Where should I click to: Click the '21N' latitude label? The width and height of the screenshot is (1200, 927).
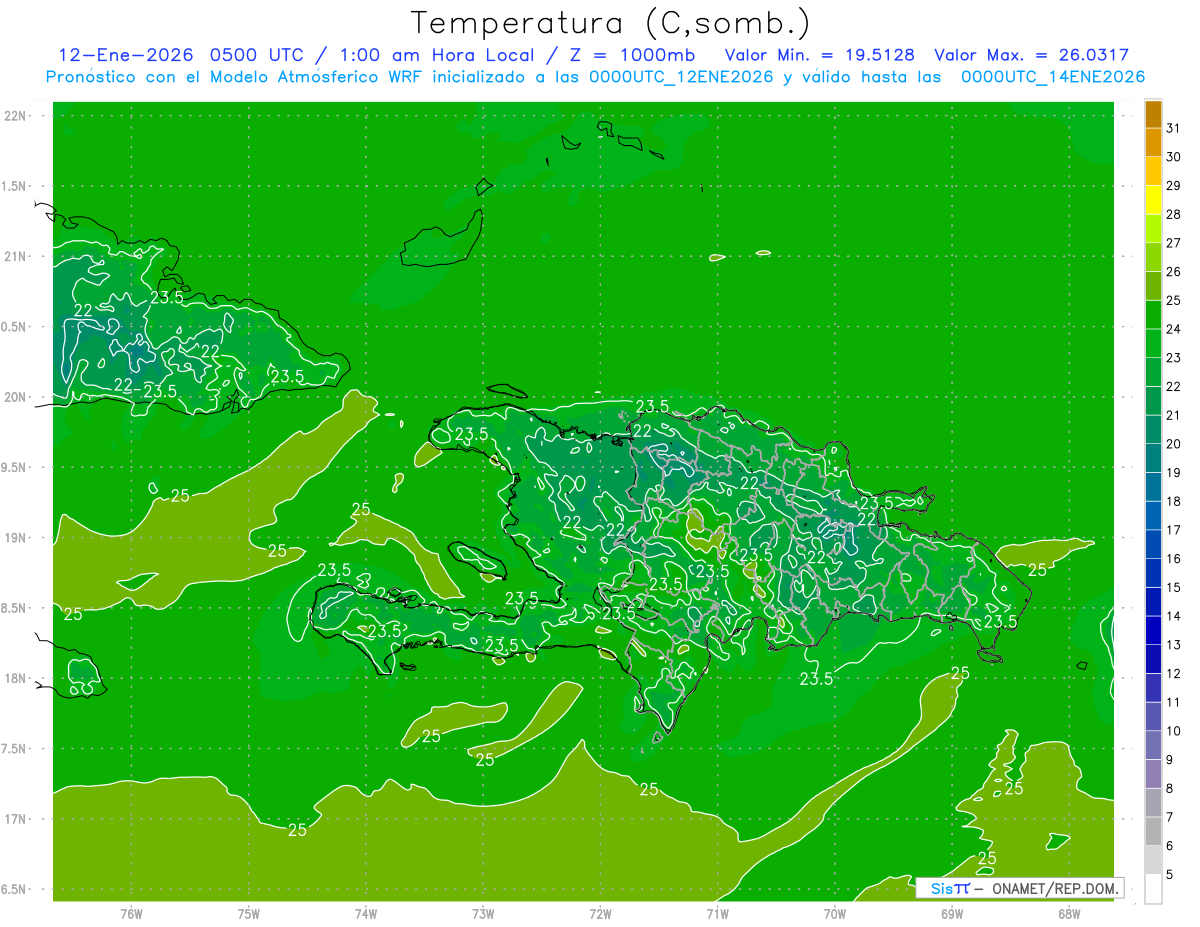pyautogui.click(x=16, y=257)
